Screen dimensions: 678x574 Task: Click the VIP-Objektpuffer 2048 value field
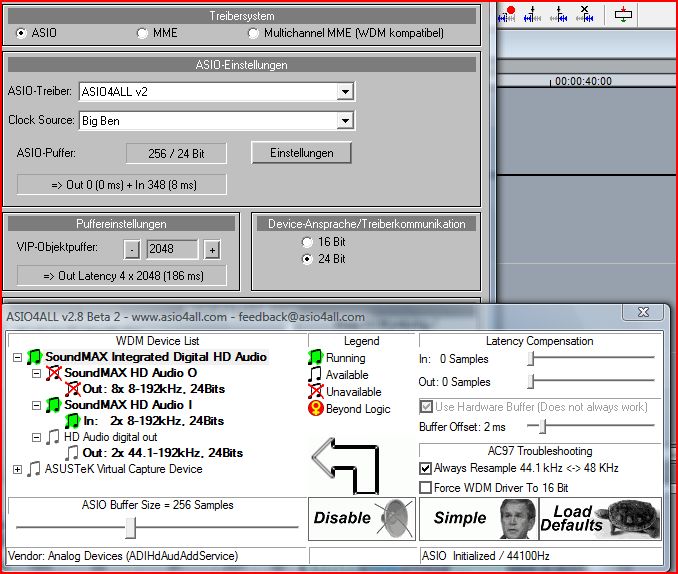click(172, 249)
